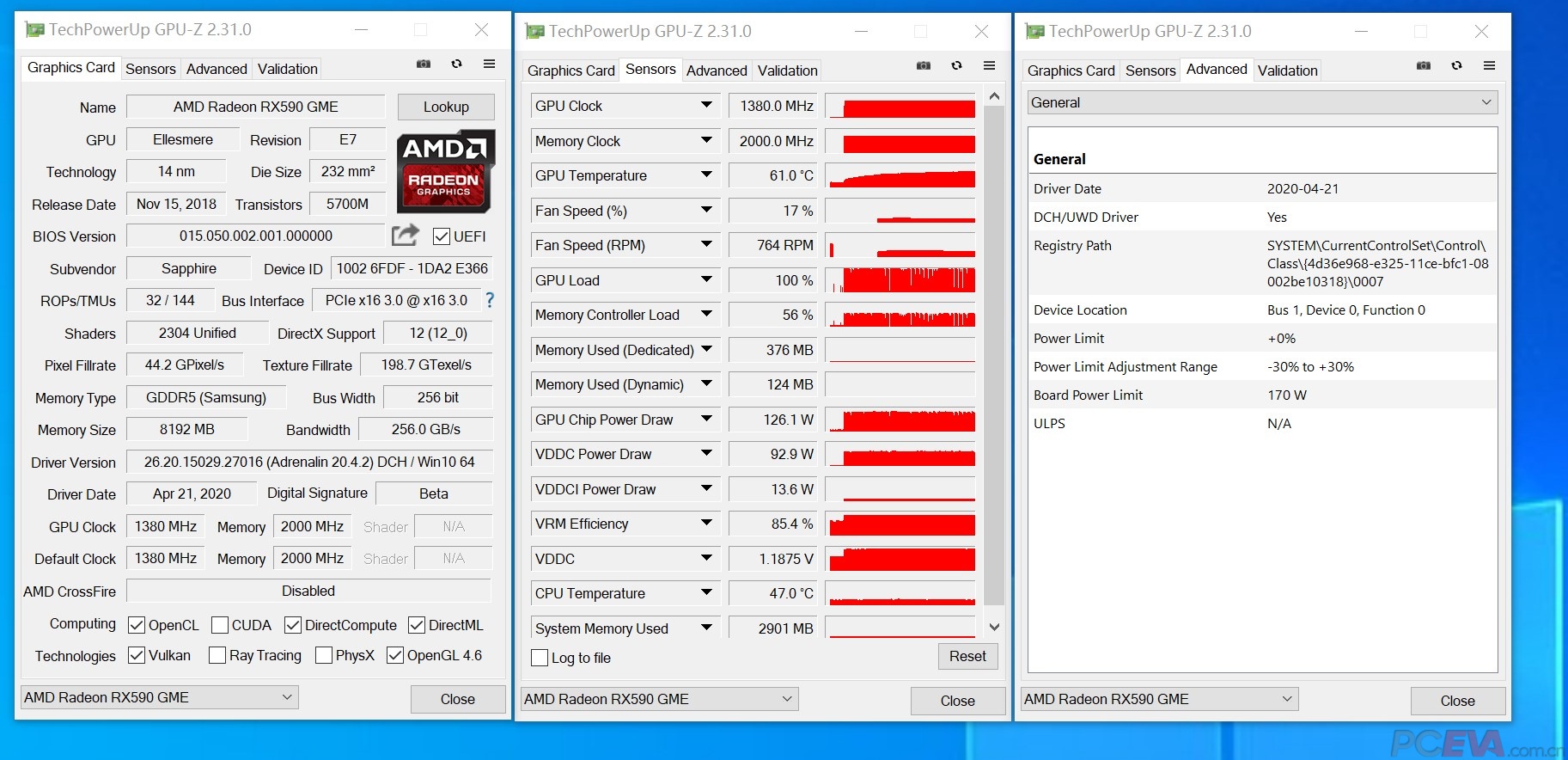Click GPU-Z app icon in middle title bar

[x=534, y=32]
